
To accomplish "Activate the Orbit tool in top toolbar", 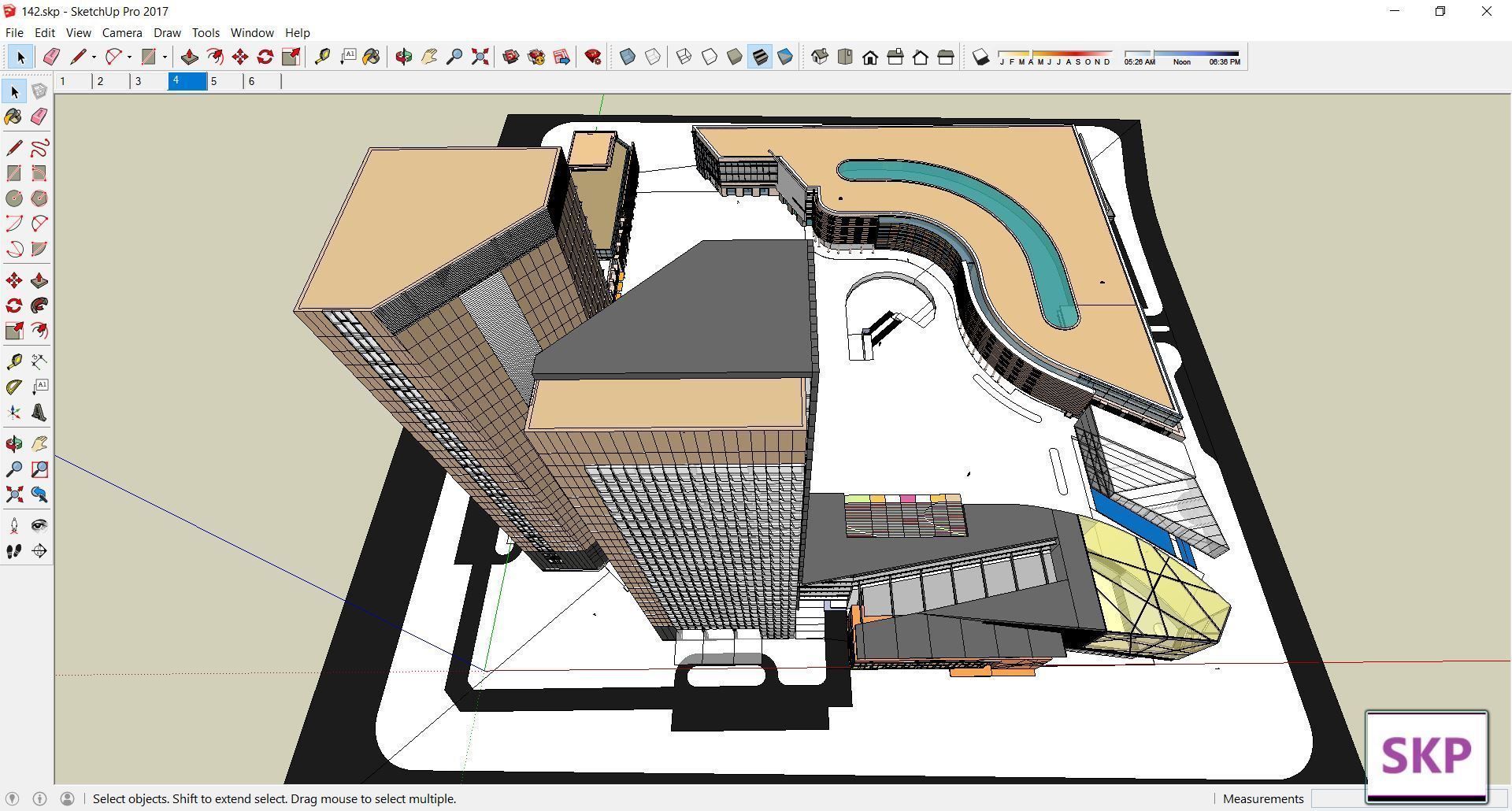I will click(x=404, y=57).
